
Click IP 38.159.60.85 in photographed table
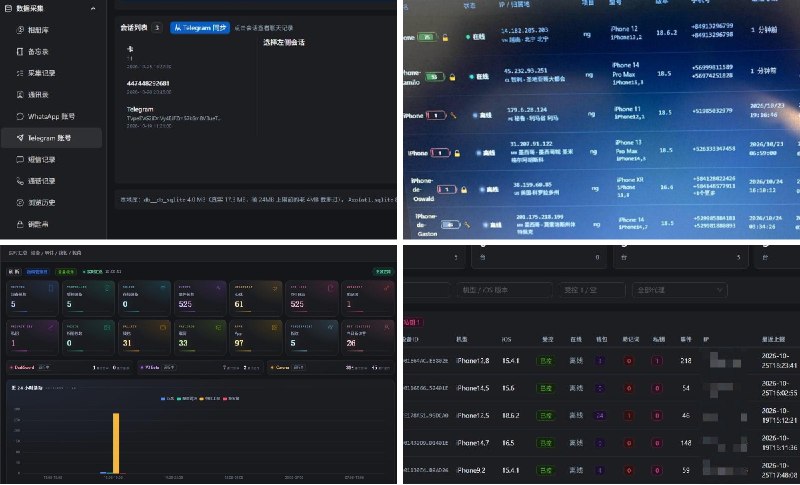531,185
